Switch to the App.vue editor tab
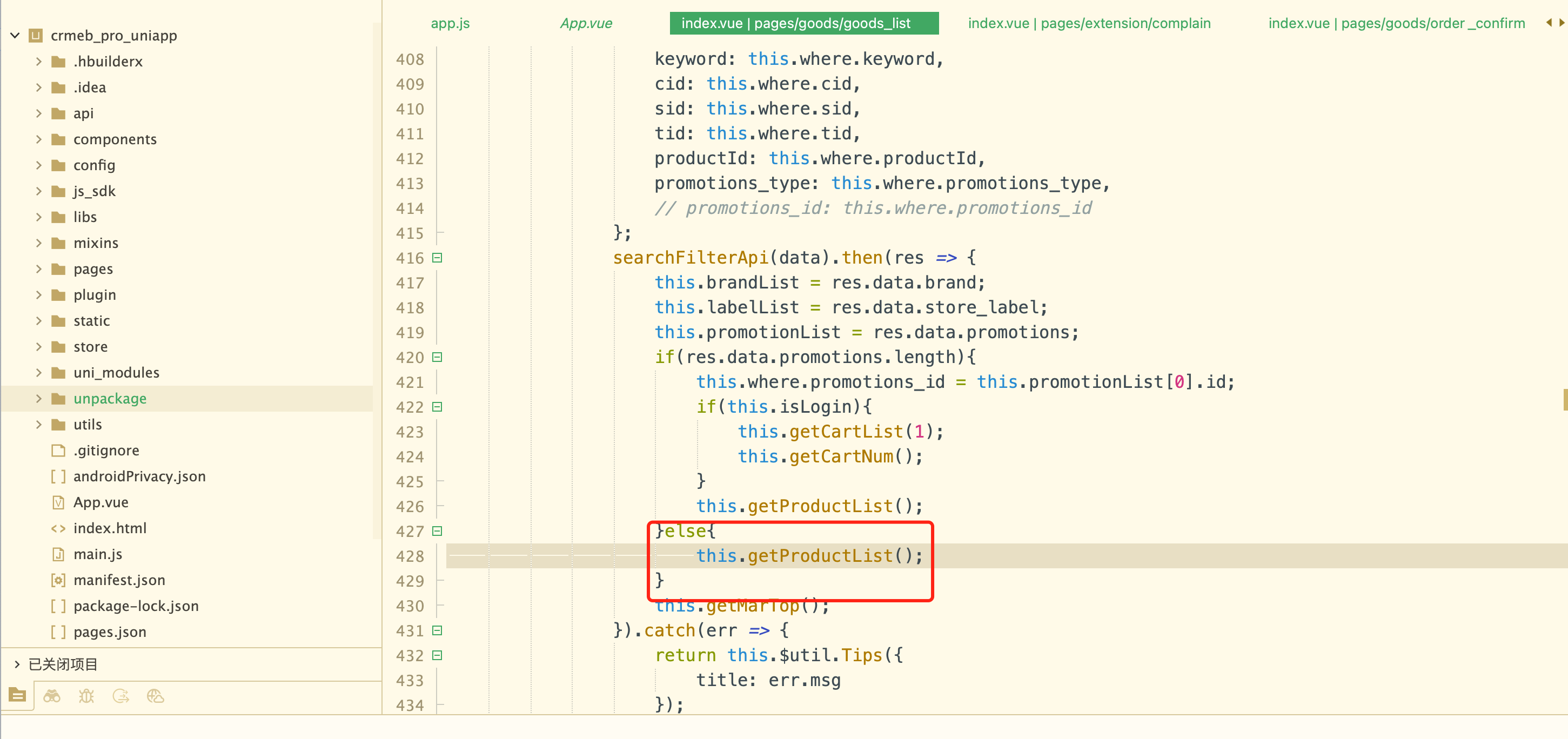The height and width of the screenshot is (739, 1568). pos(586,23)
